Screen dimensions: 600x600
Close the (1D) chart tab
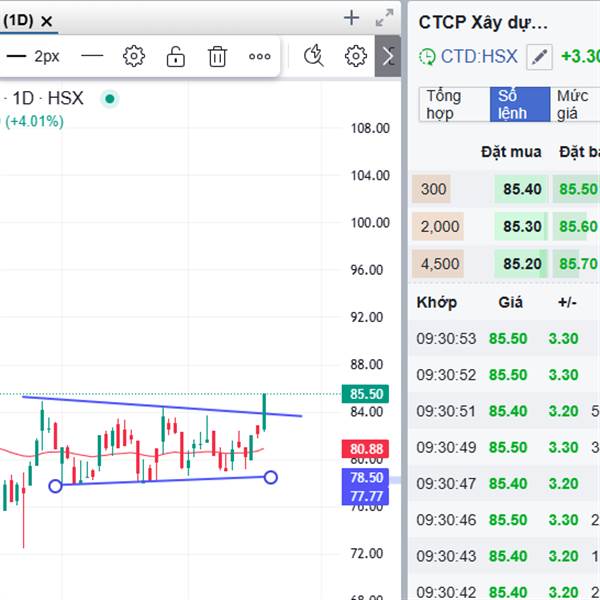(x=46, y=21)
